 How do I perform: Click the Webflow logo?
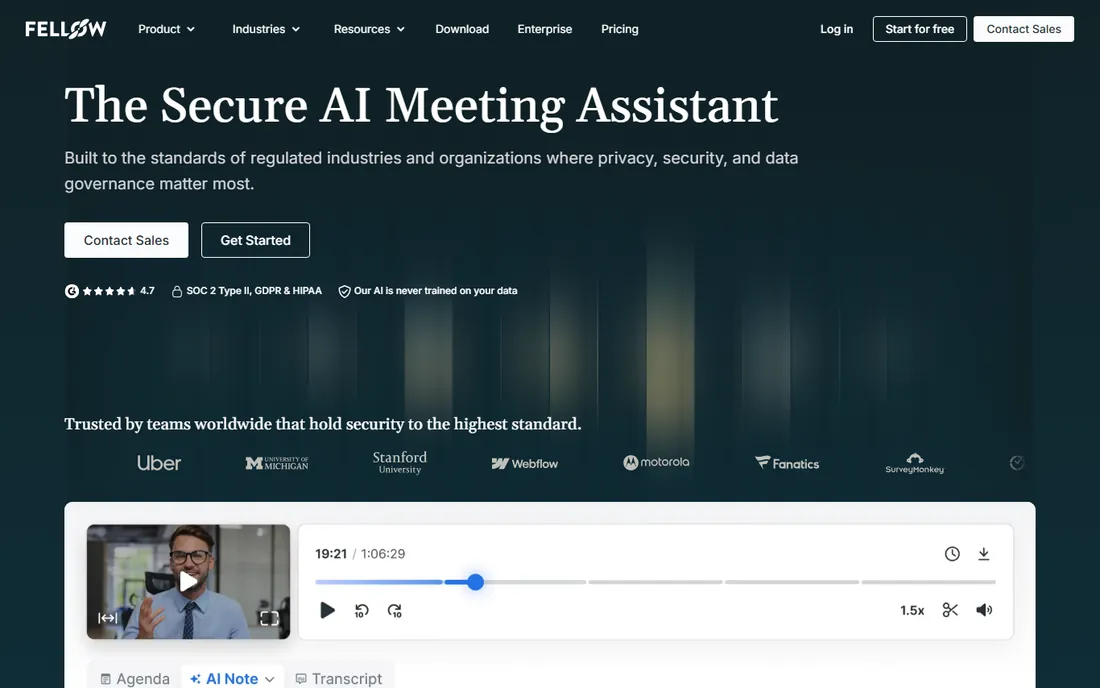[x=525, y=464]
